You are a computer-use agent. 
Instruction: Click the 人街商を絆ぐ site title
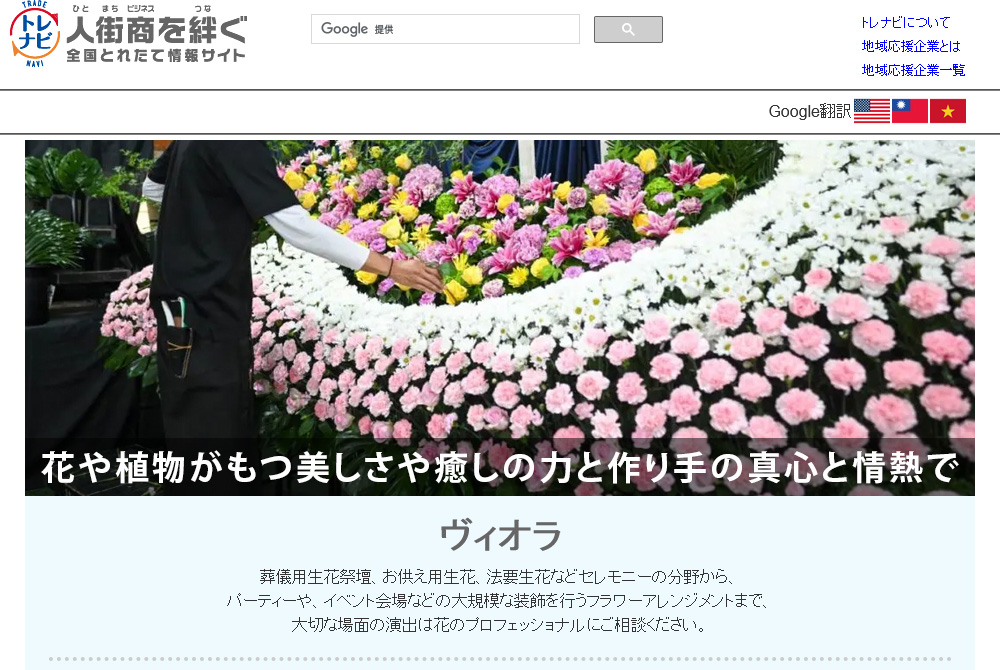click(156, 29)
